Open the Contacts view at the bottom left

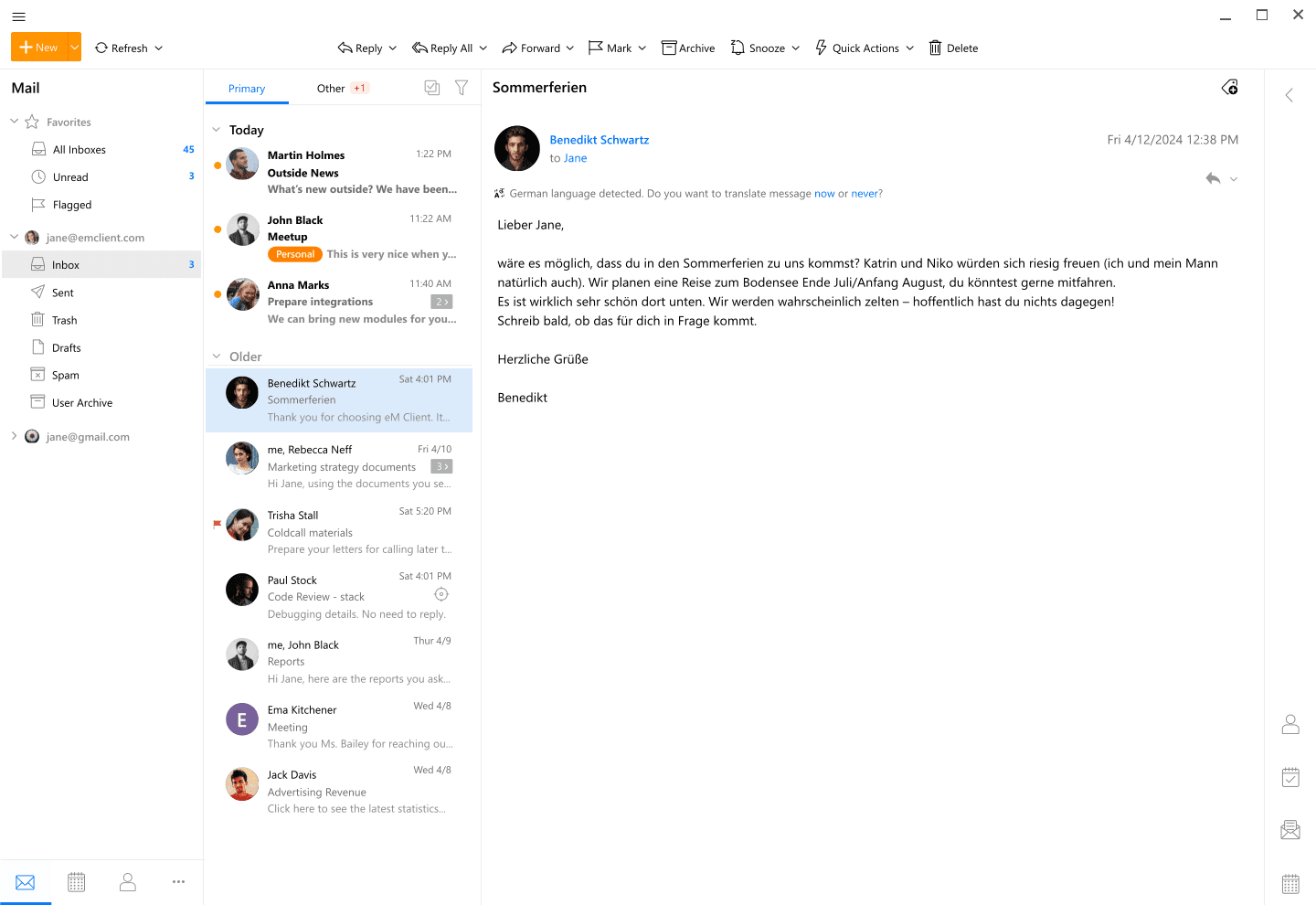coord(127,881)
